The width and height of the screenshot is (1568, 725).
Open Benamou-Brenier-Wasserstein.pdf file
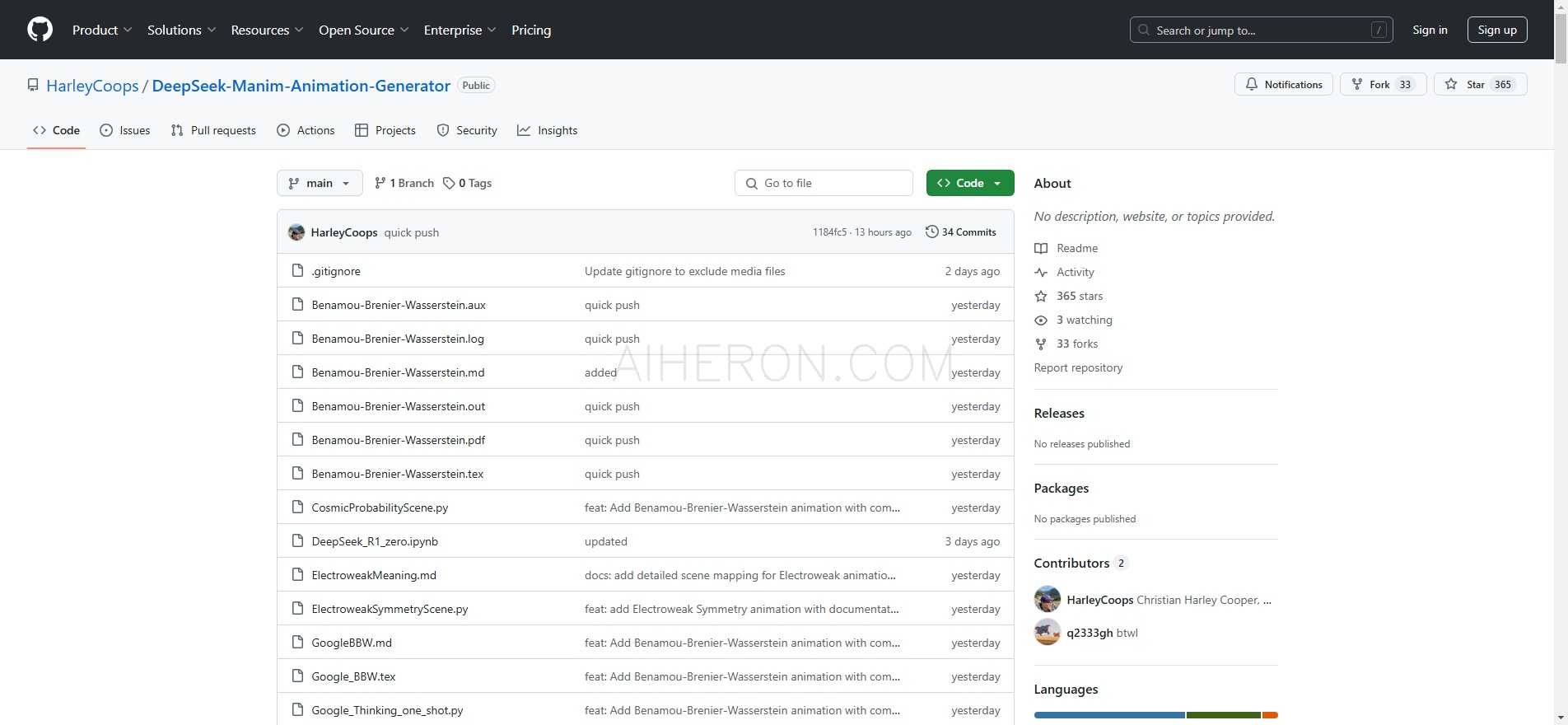click(399, 440)
